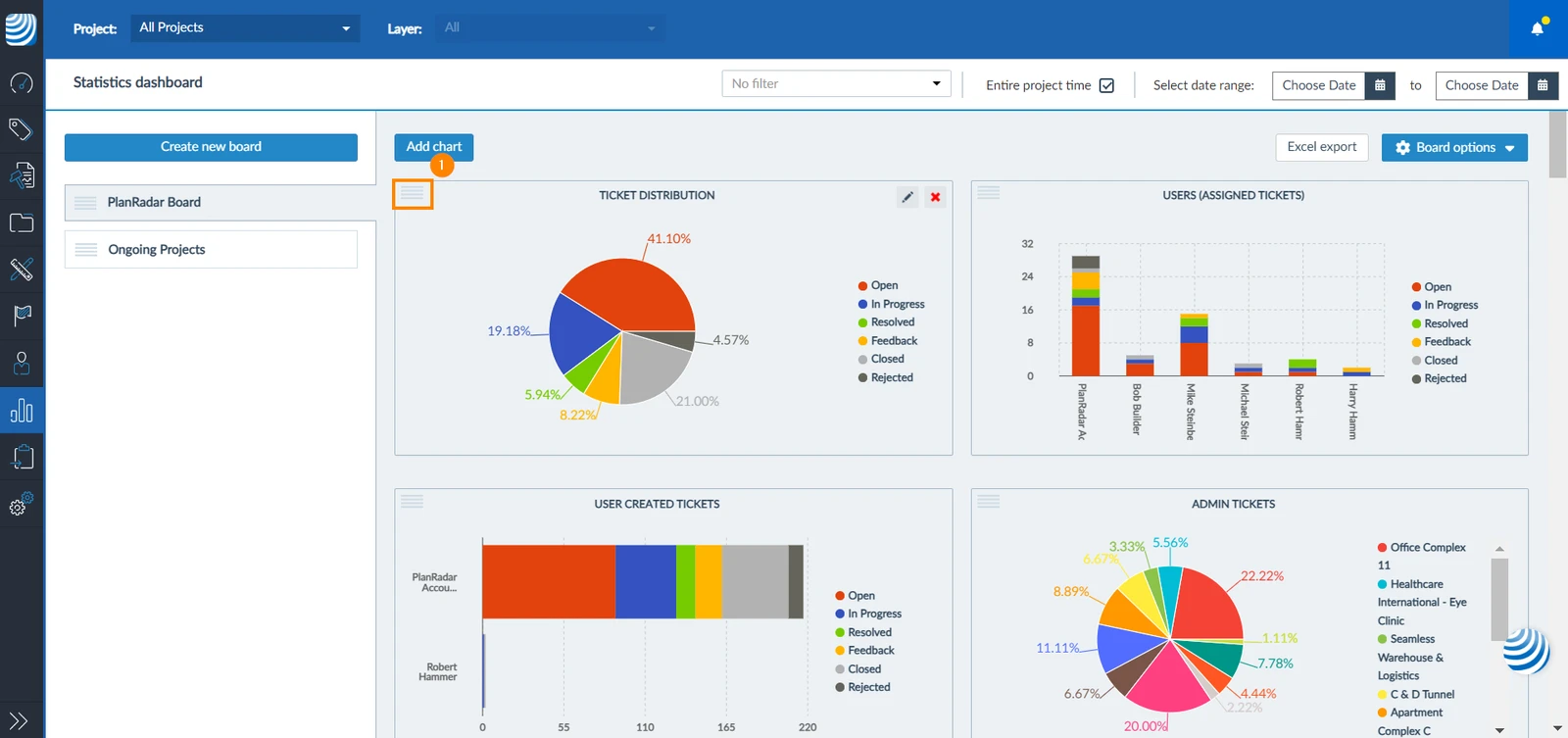Open the ruler and pencil icon in sidebar
1568x738 pixels.
coord(22,269)
